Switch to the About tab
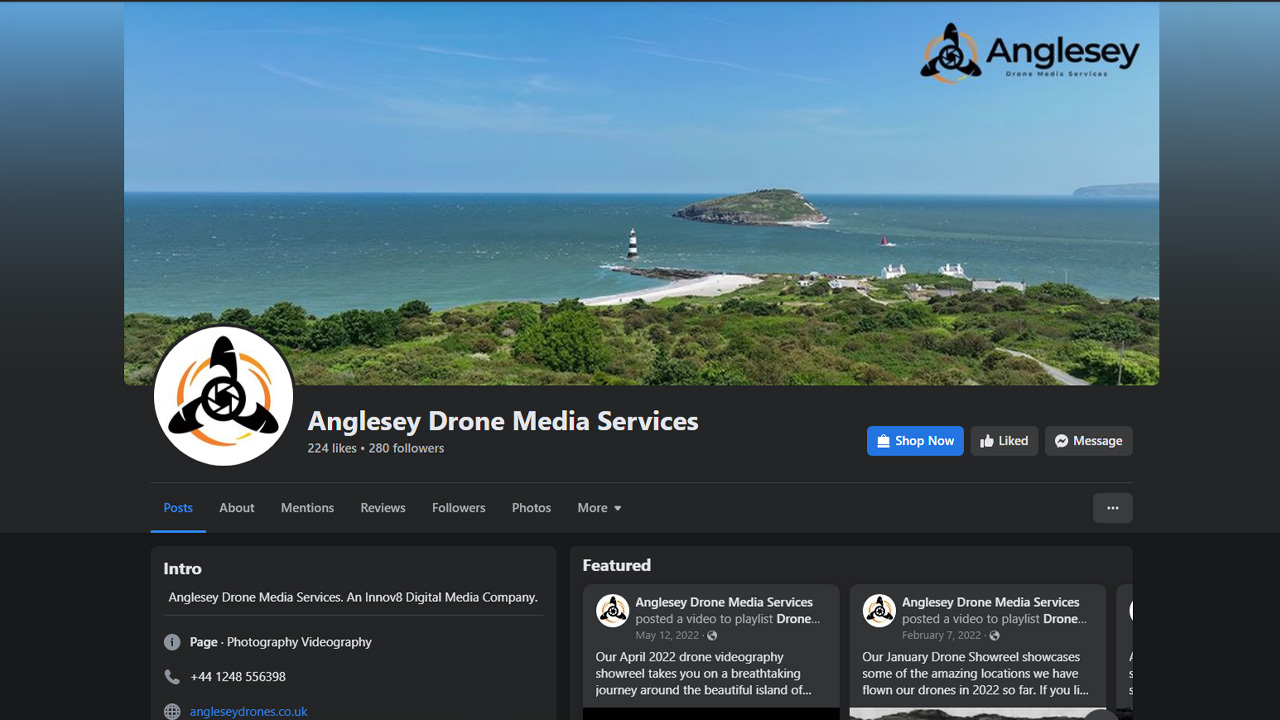1280x720 pixels. (x=237, y=508)
